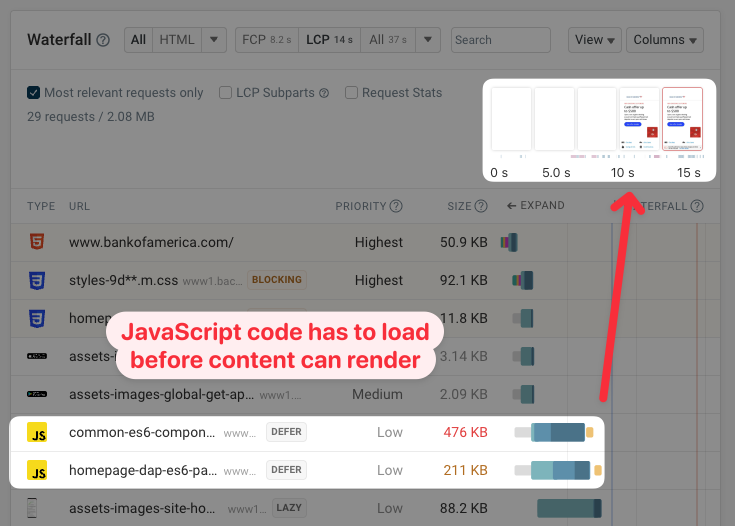Click the HTML5 icon for www.bankofamerica.com

pos(37,242)
